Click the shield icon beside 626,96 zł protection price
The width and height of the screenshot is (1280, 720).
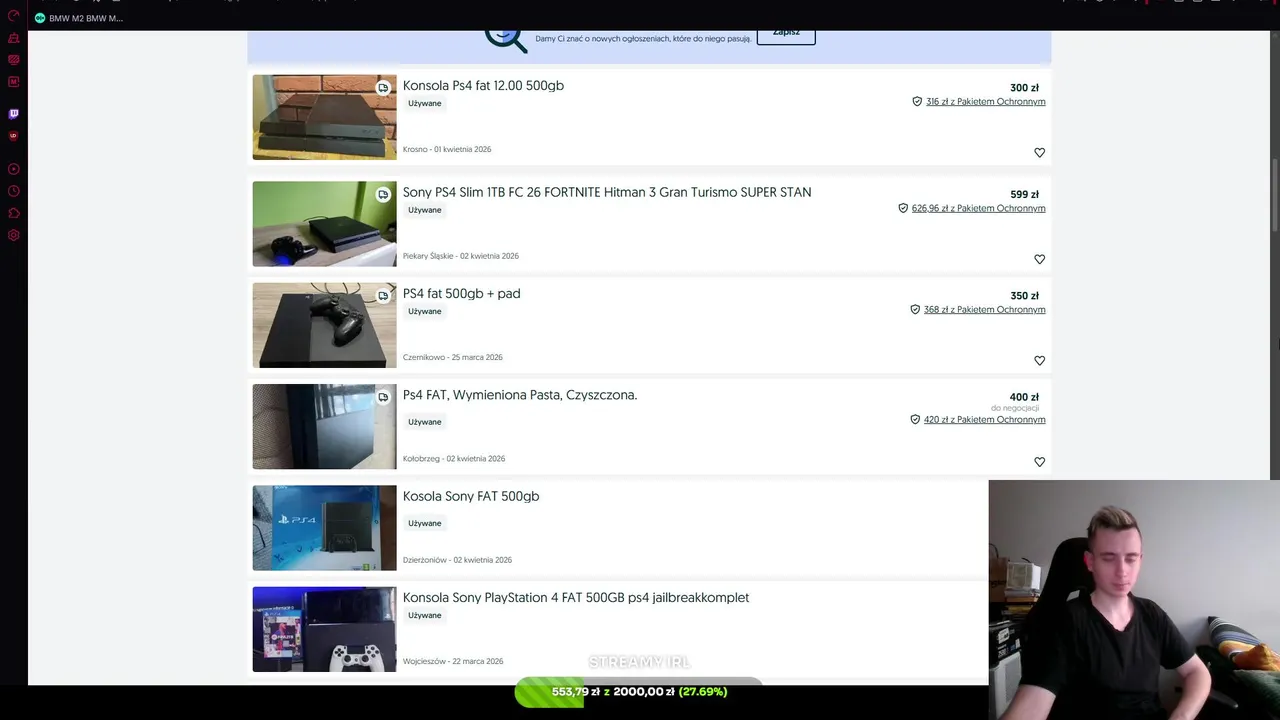pyautogui.click(x=903, y=209)
